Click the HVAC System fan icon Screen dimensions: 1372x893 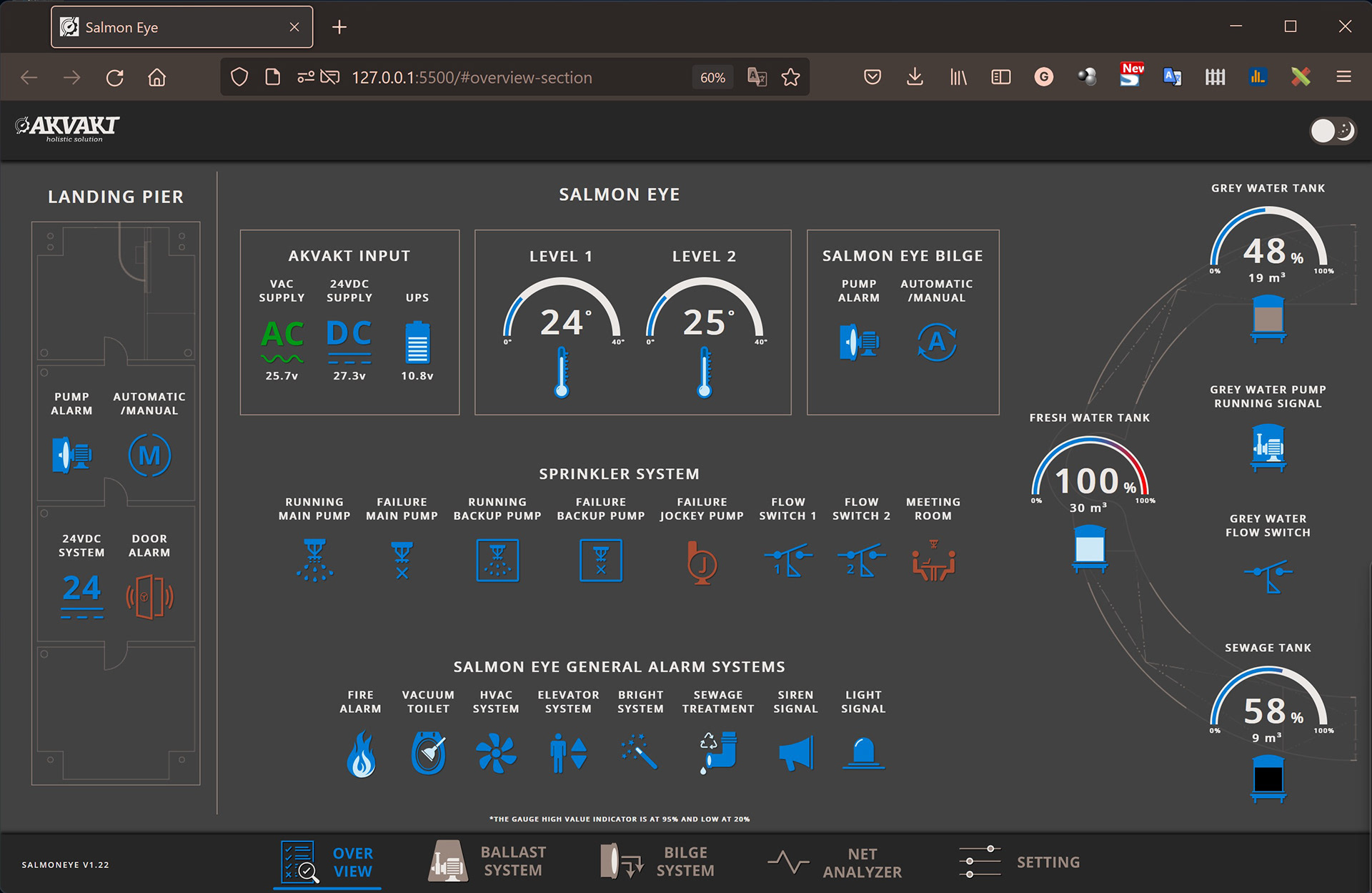pyautogui.click(x=496, y=754)
